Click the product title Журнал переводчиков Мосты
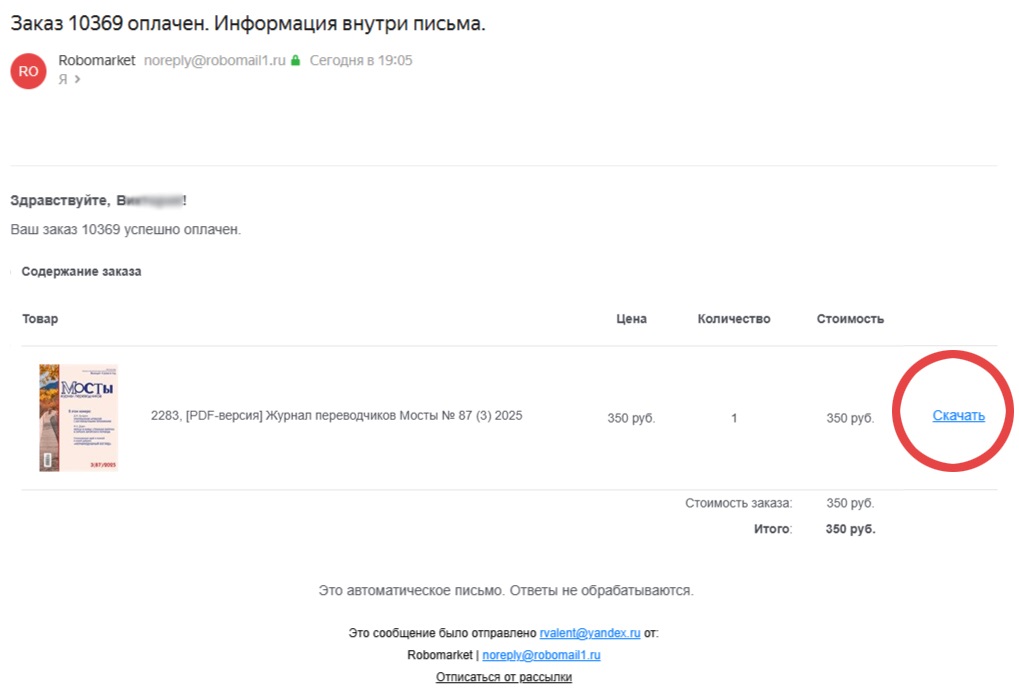 click(336, 416)
